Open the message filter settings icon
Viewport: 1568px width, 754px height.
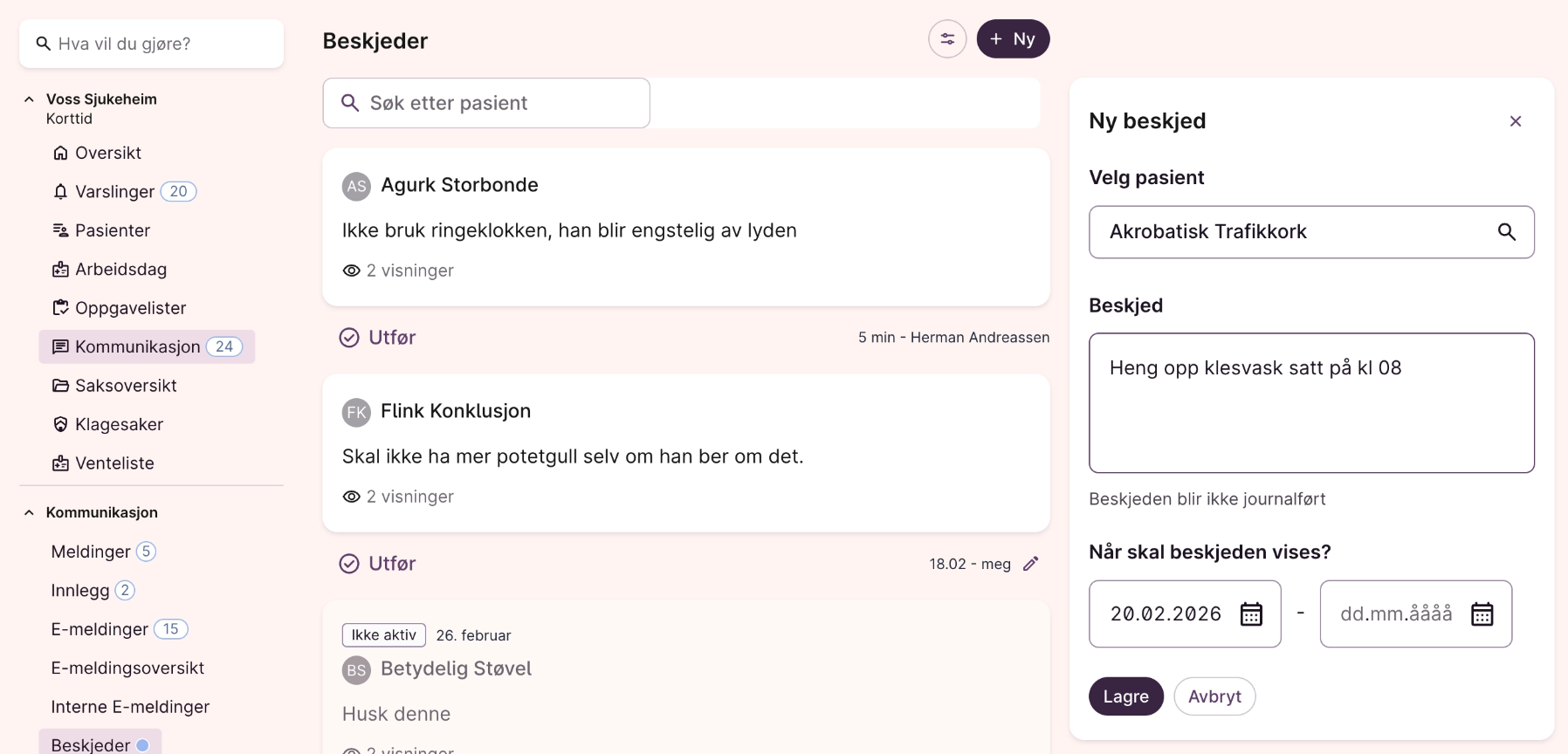tap(947, 39)
